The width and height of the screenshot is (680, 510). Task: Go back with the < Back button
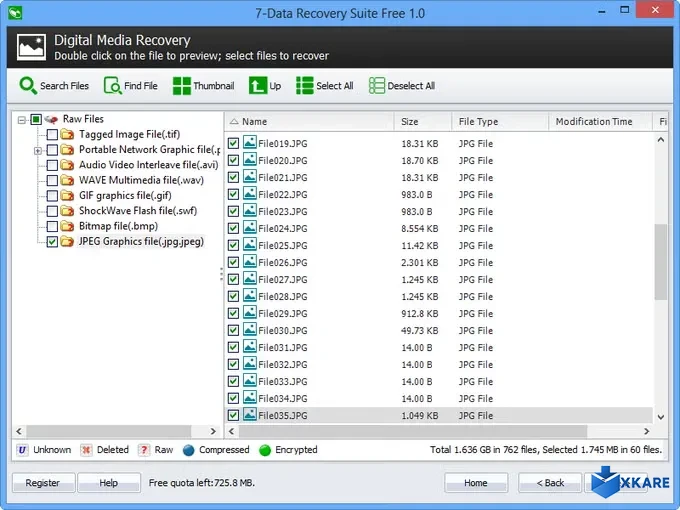[550, 483]
